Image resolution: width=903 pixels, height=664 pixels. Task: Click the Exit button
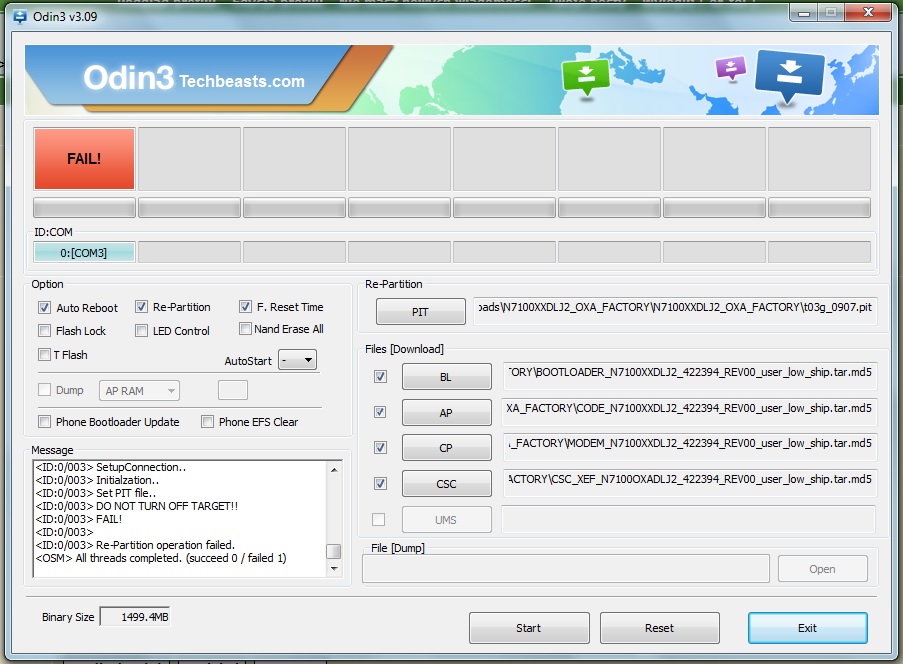click(x=807, y=628)
